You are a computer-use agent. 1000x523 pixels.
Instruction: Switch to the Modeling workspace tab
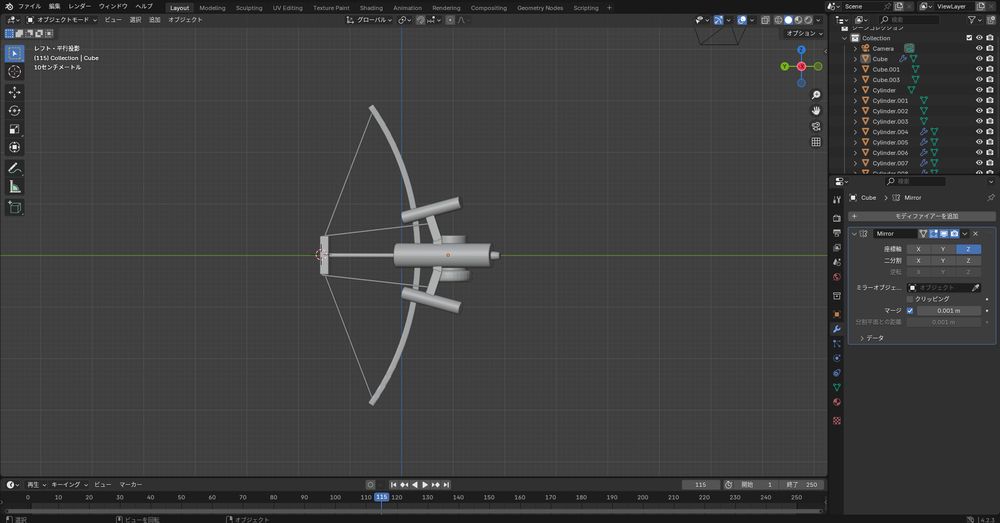(212, 8)
